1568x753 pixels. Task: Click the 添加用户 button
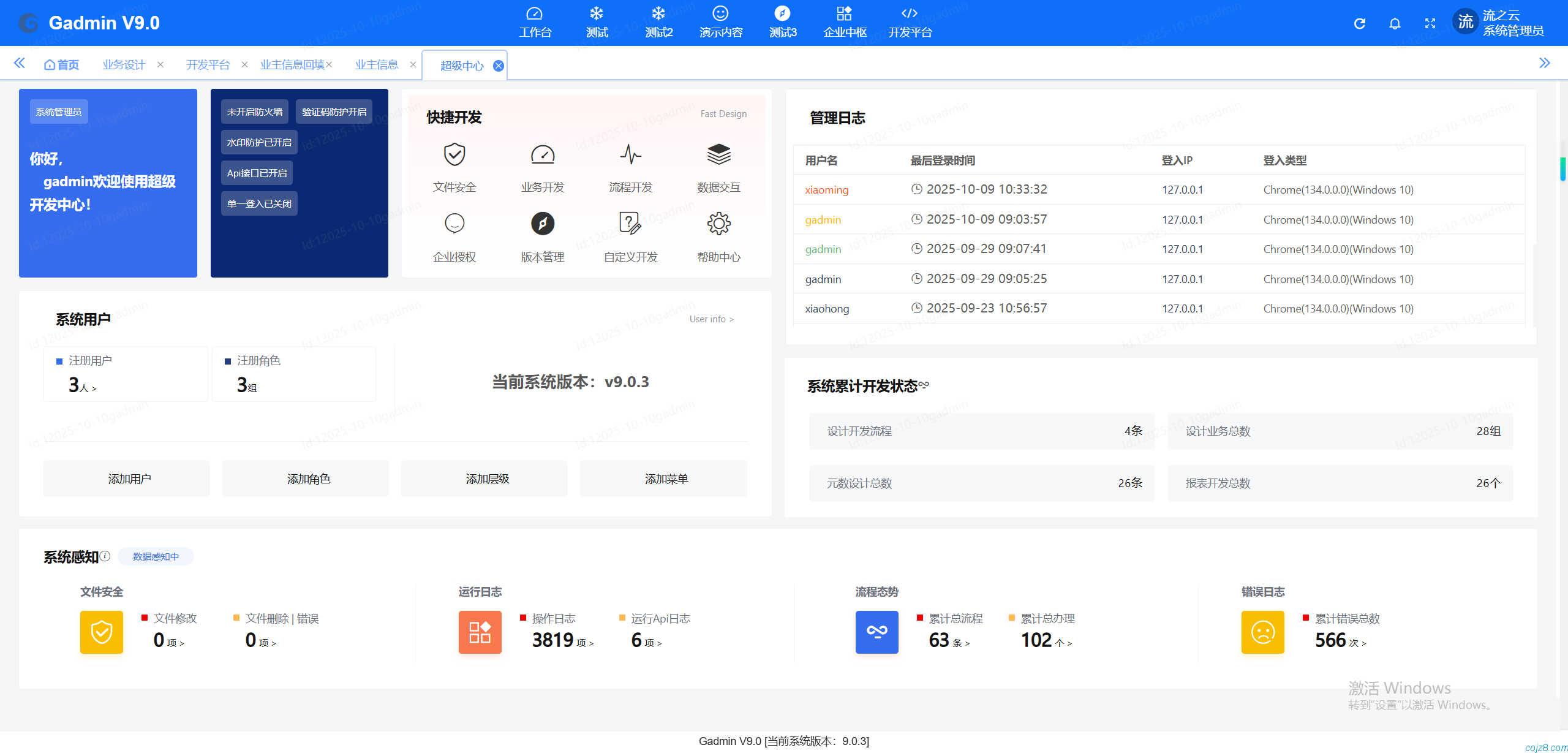pos(127,479)
